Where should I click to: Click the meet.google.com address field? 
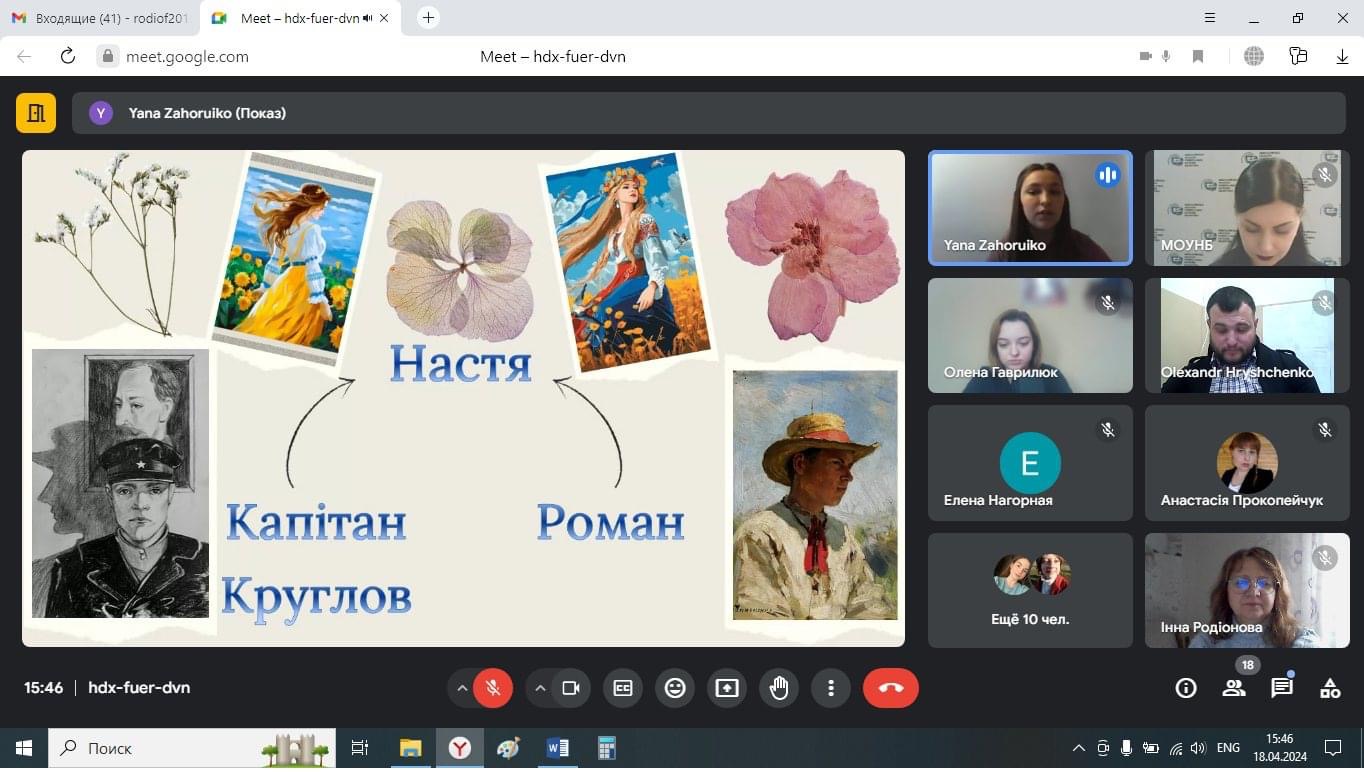coord(187,57)
